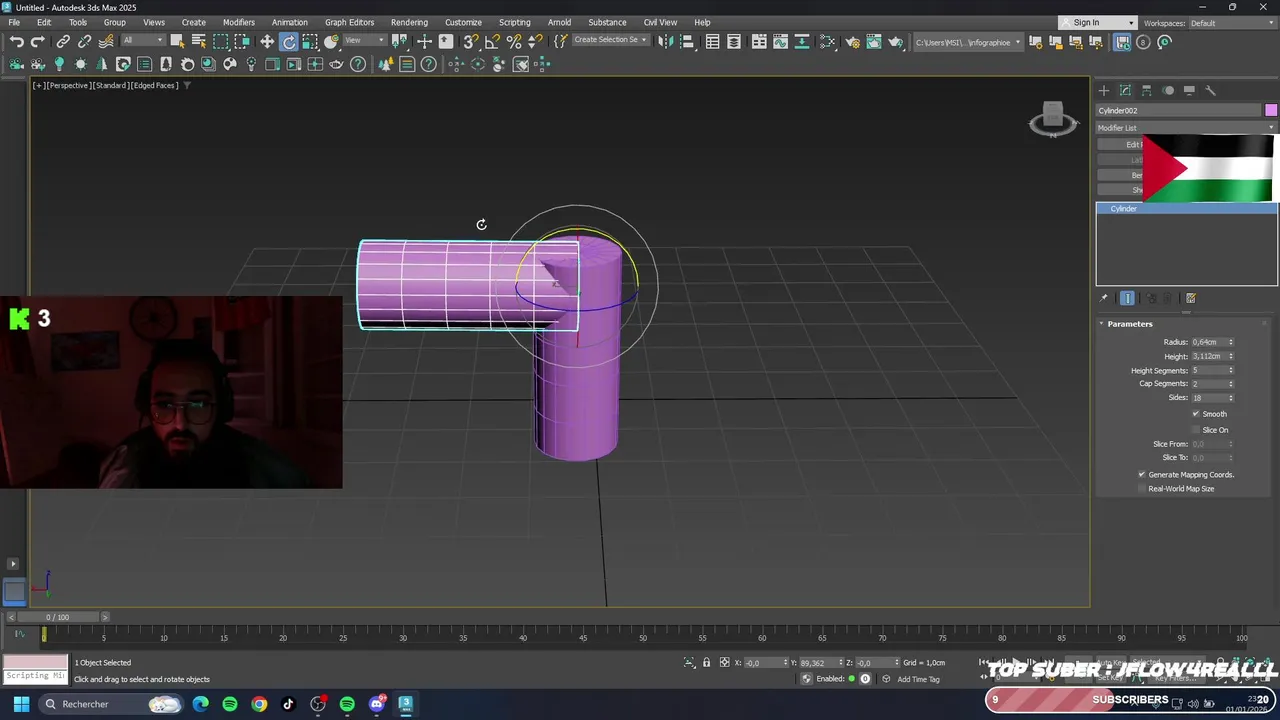Viewport: 1280px width, 720px height.
Task: Toggle the selection lock padlock icon
Action: [x=706, y=662]
